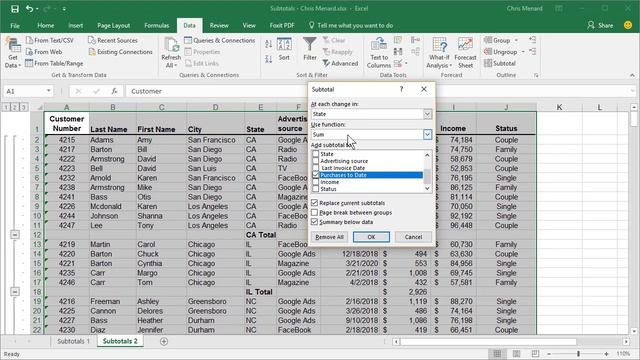Image resolution: width=640 pixels, height=360 pixels.
Task: Open Page Layout tab
Action: pyautogui.click(x=113, y=25)
